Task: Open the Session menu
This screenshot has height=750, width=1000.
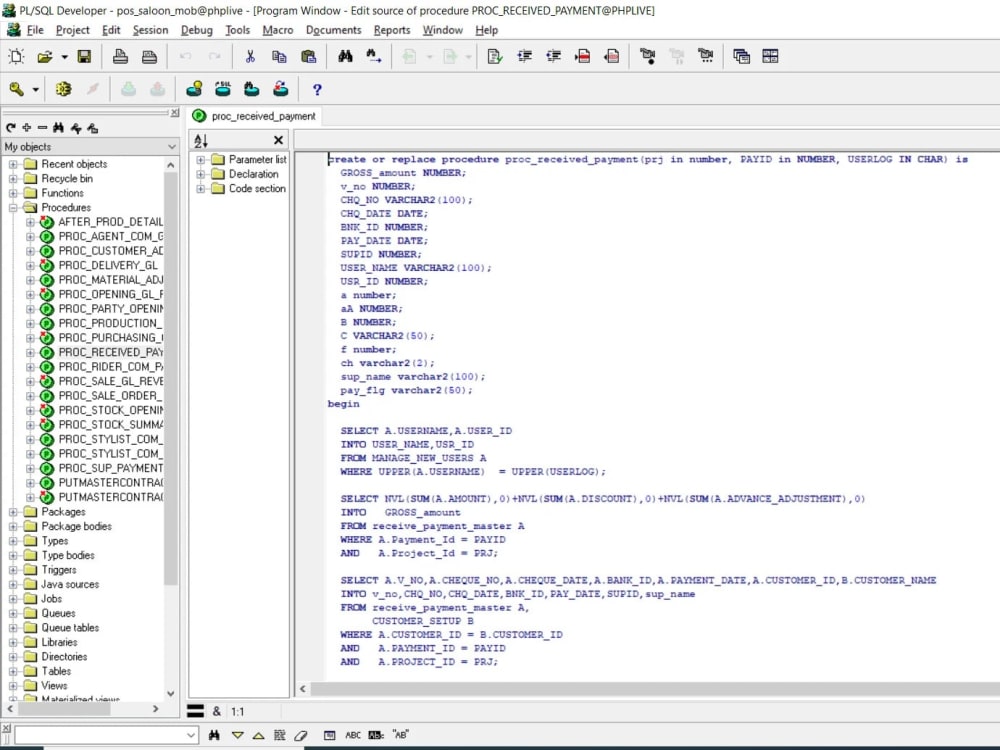Action: [151, 30]
